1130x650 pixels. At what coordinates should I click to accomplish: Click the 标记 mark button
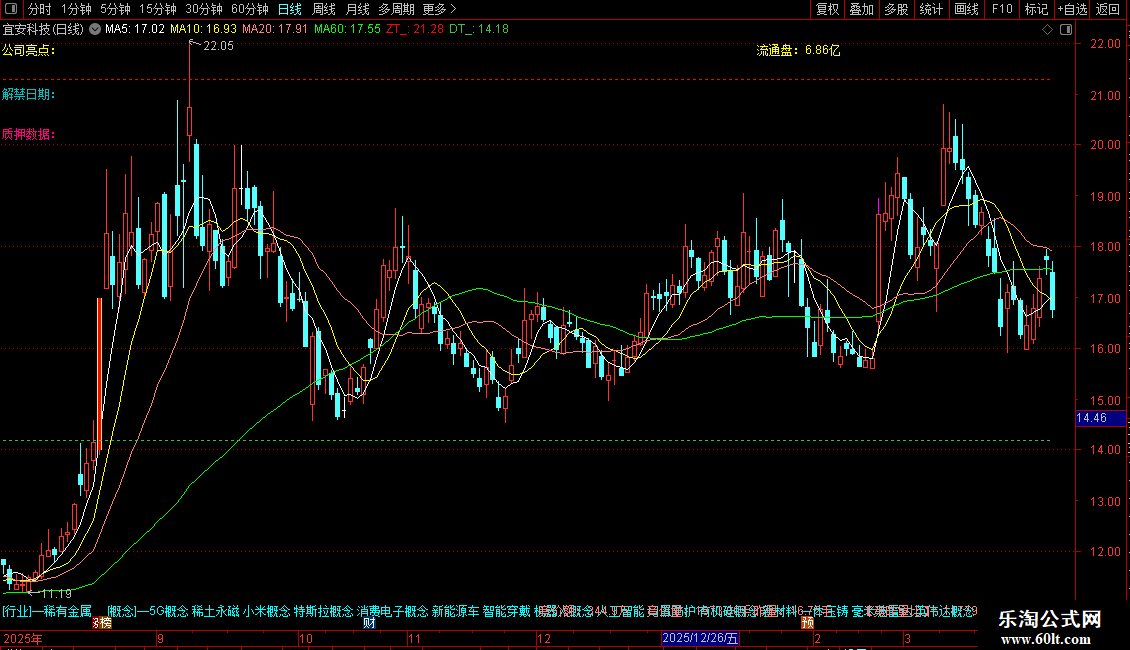click(x=1036, y=9)
